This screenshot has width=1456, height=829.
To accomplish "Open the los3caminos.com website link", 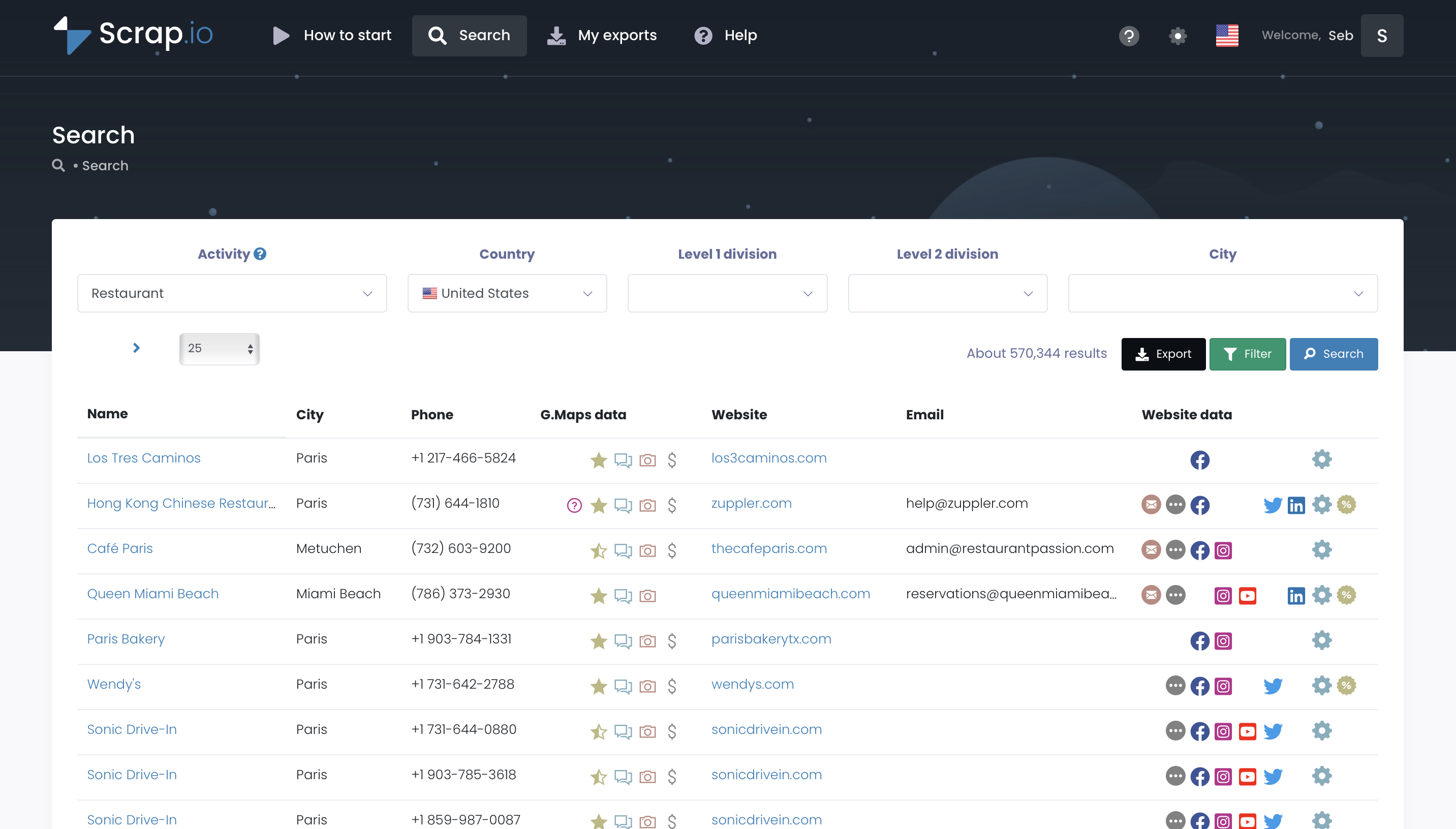I will click(x=768, y=458).
